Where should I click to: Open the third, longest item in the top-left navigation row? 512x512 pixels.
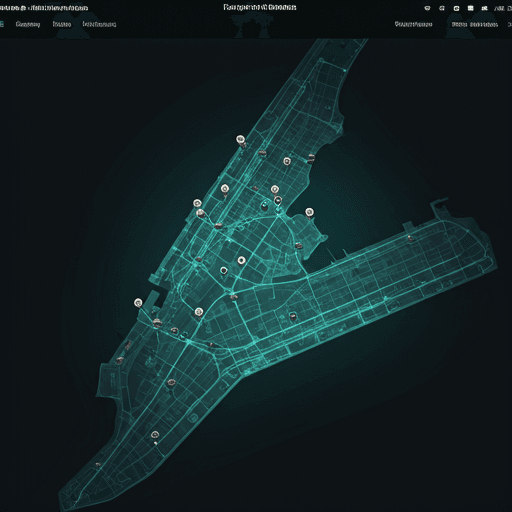(x=99, y=24)
